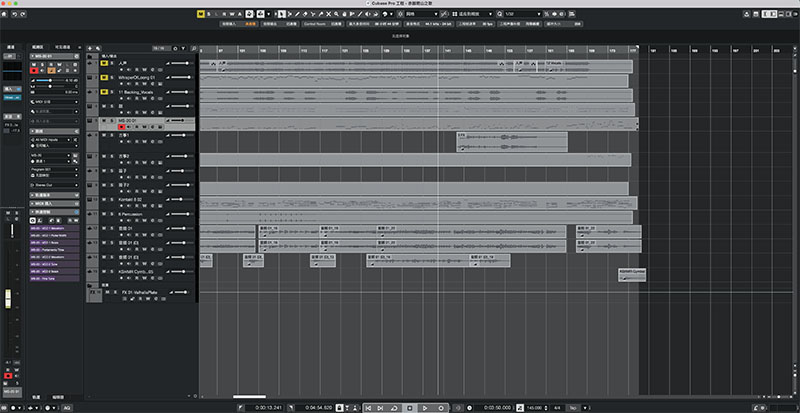800x413 pixels.
Task: Select the Object Selection arrow tool
Action: tap(281, 14)
